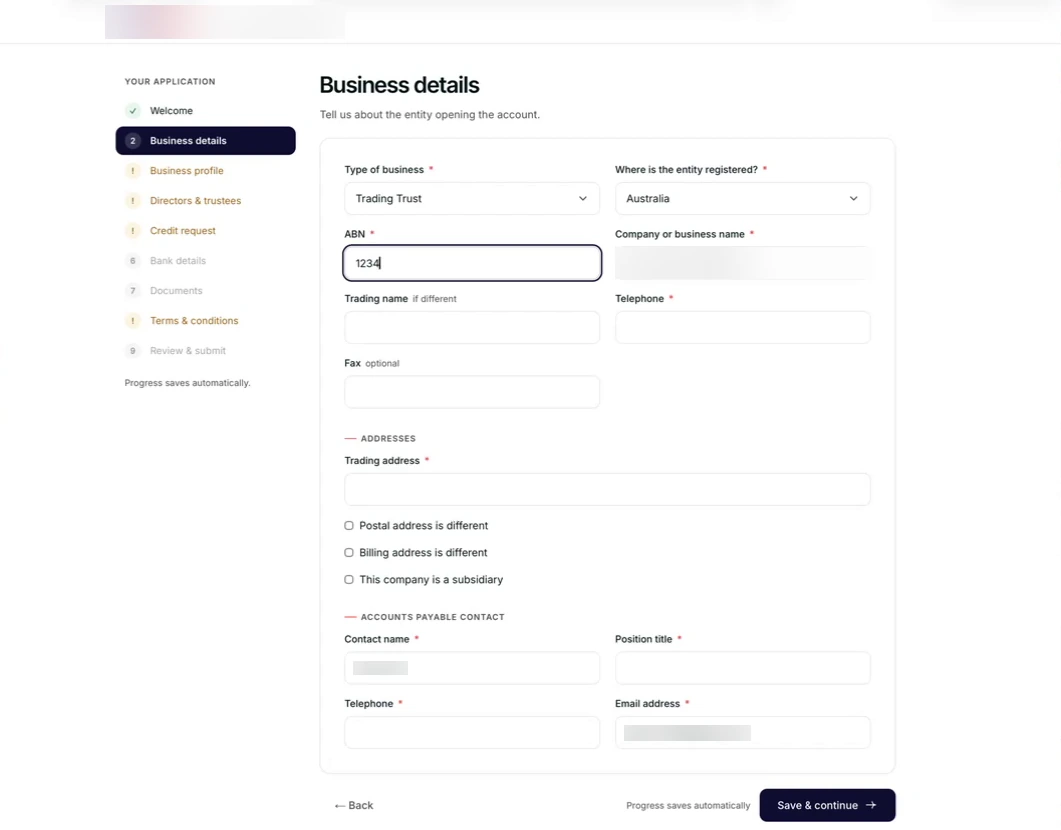
Task: Select the Business details step
Action: 205,141
